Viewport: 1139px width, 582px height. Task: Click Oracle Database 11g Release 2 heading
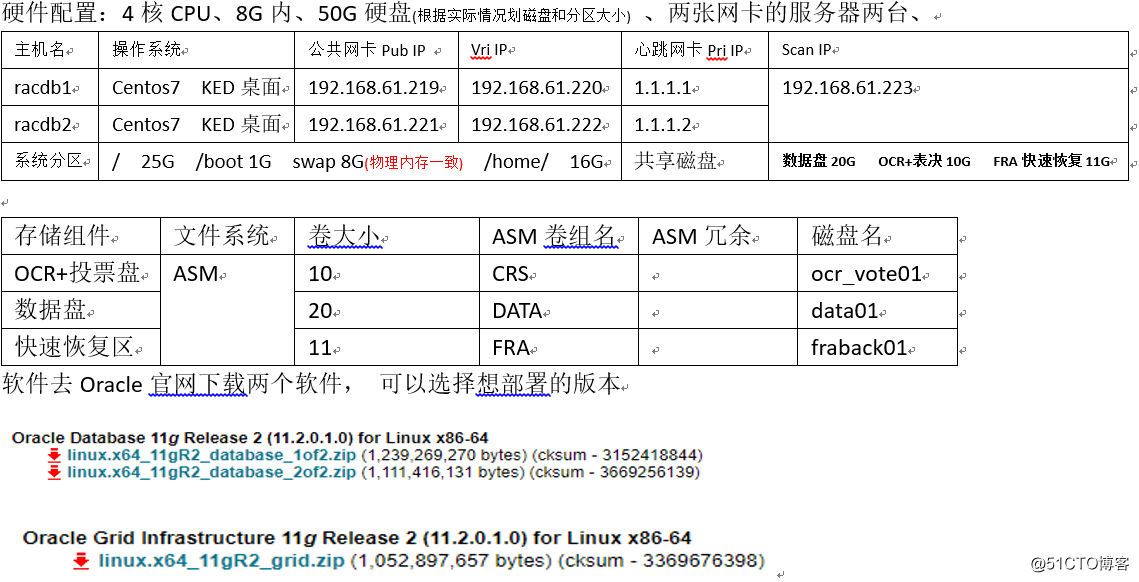pos(250,438)
